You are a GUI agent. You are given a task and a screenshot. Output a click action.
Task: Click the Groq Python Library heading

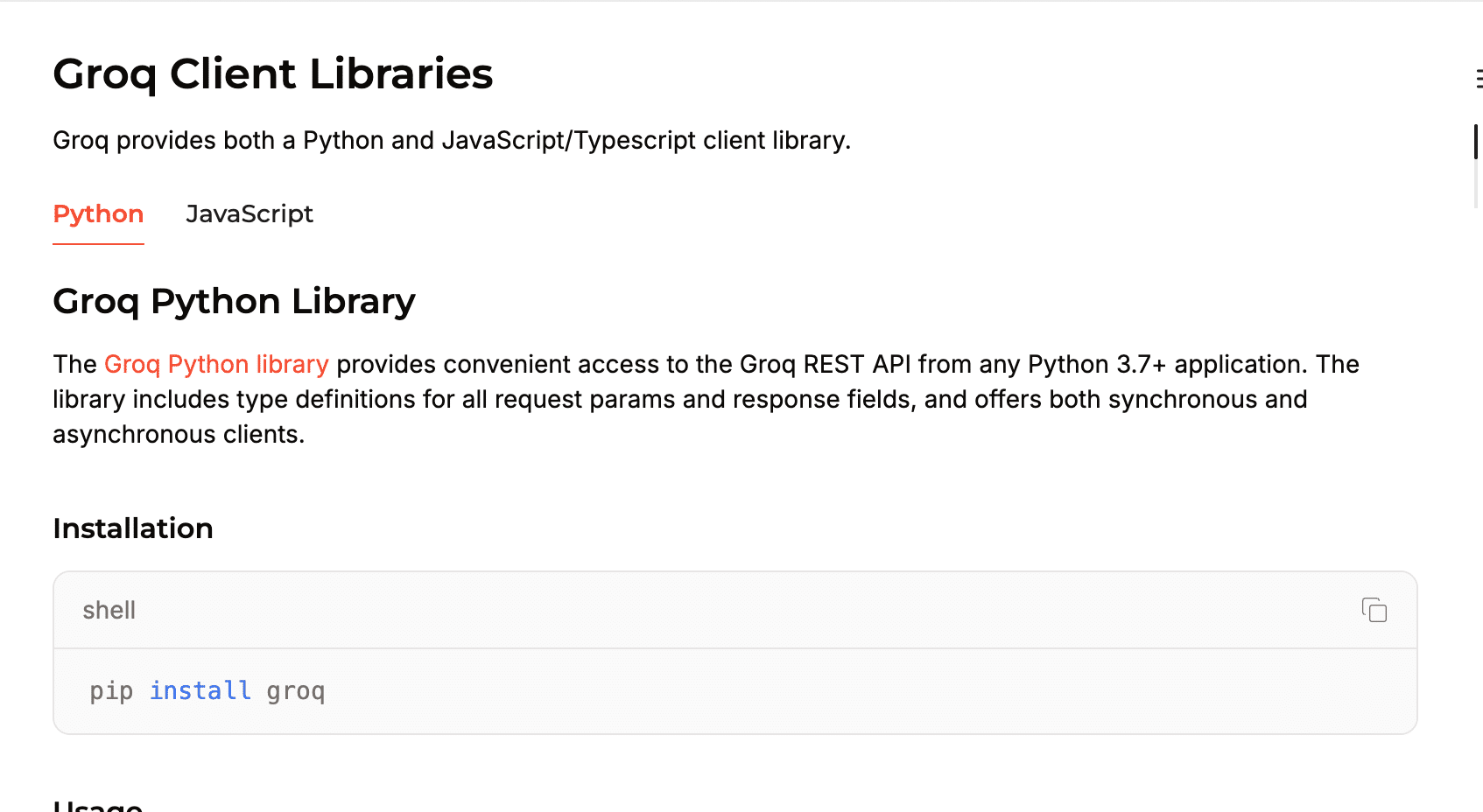(234, 301)
